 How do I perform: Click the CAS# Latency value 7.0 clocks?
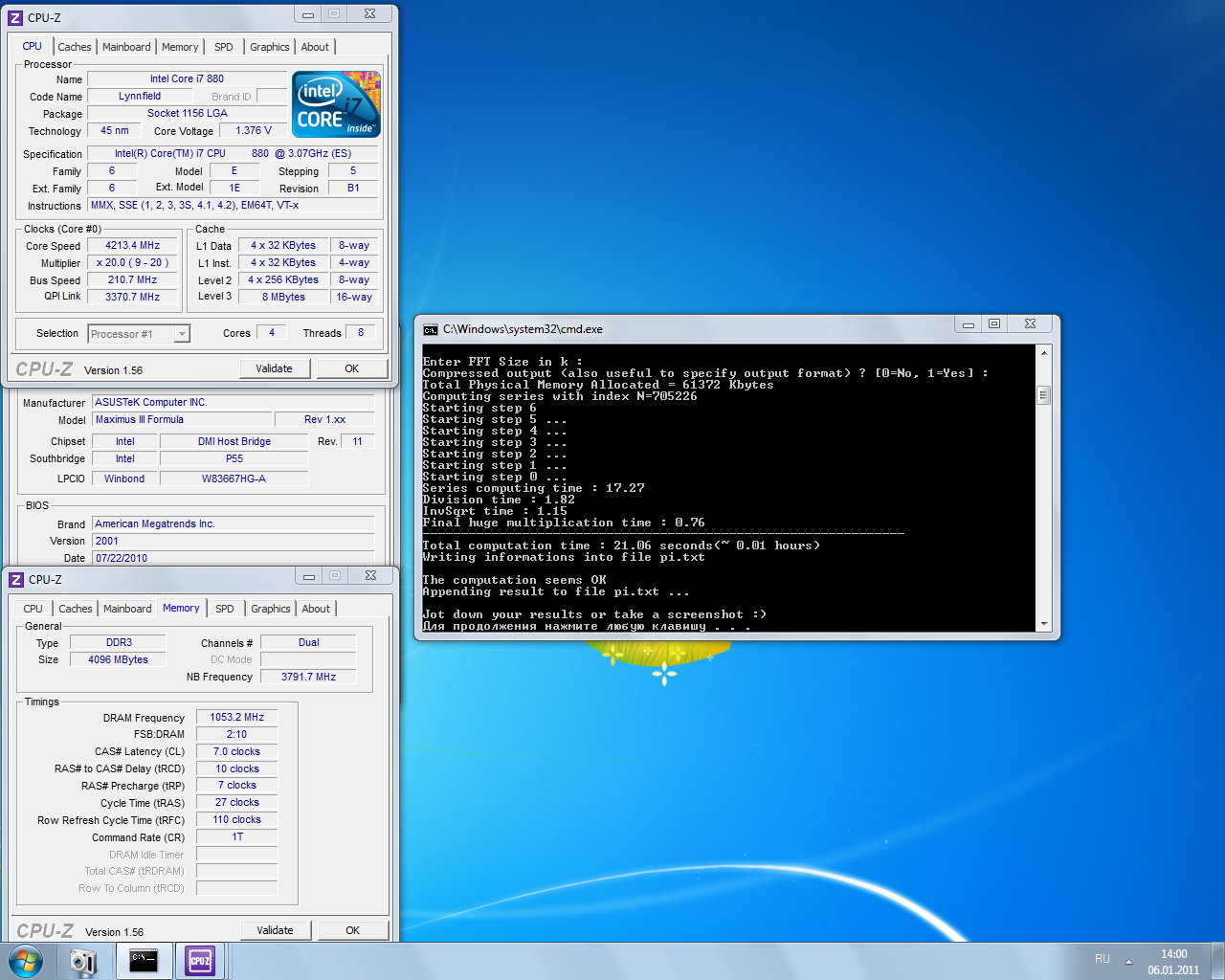237,751
